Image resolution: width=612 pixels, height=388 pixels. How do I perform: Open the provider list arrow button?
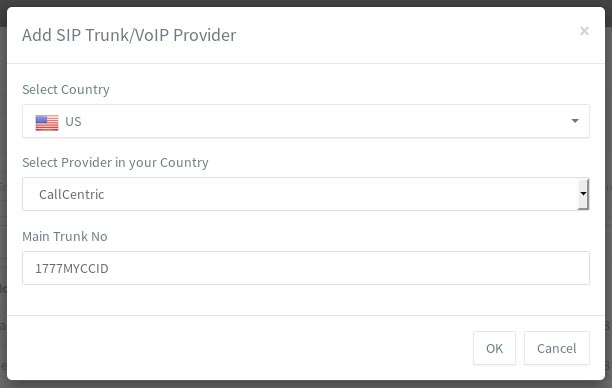pyautogui.click(x=583, y=194)
